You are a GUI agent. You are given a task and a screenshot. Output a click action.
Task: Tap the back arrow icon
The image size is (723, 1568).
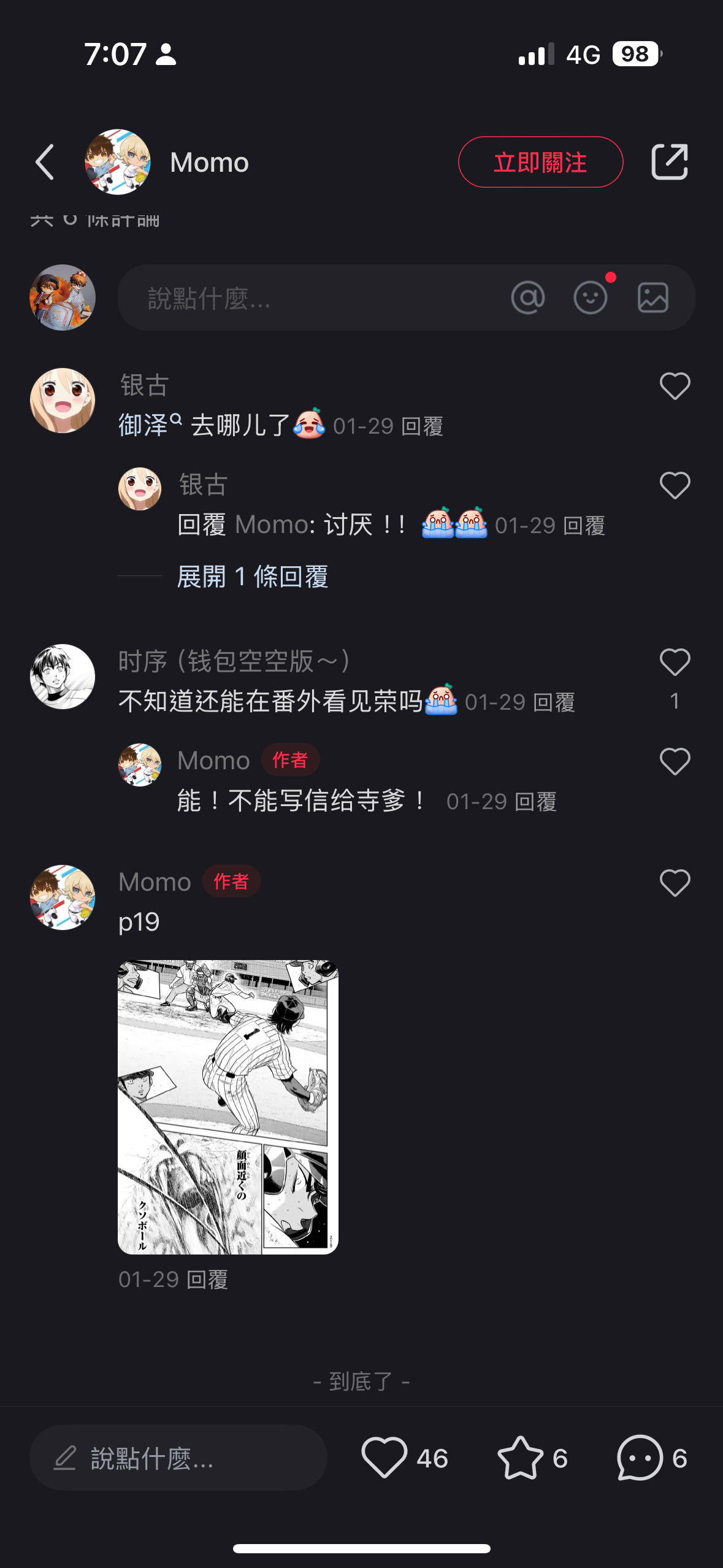tap(45, 163)
